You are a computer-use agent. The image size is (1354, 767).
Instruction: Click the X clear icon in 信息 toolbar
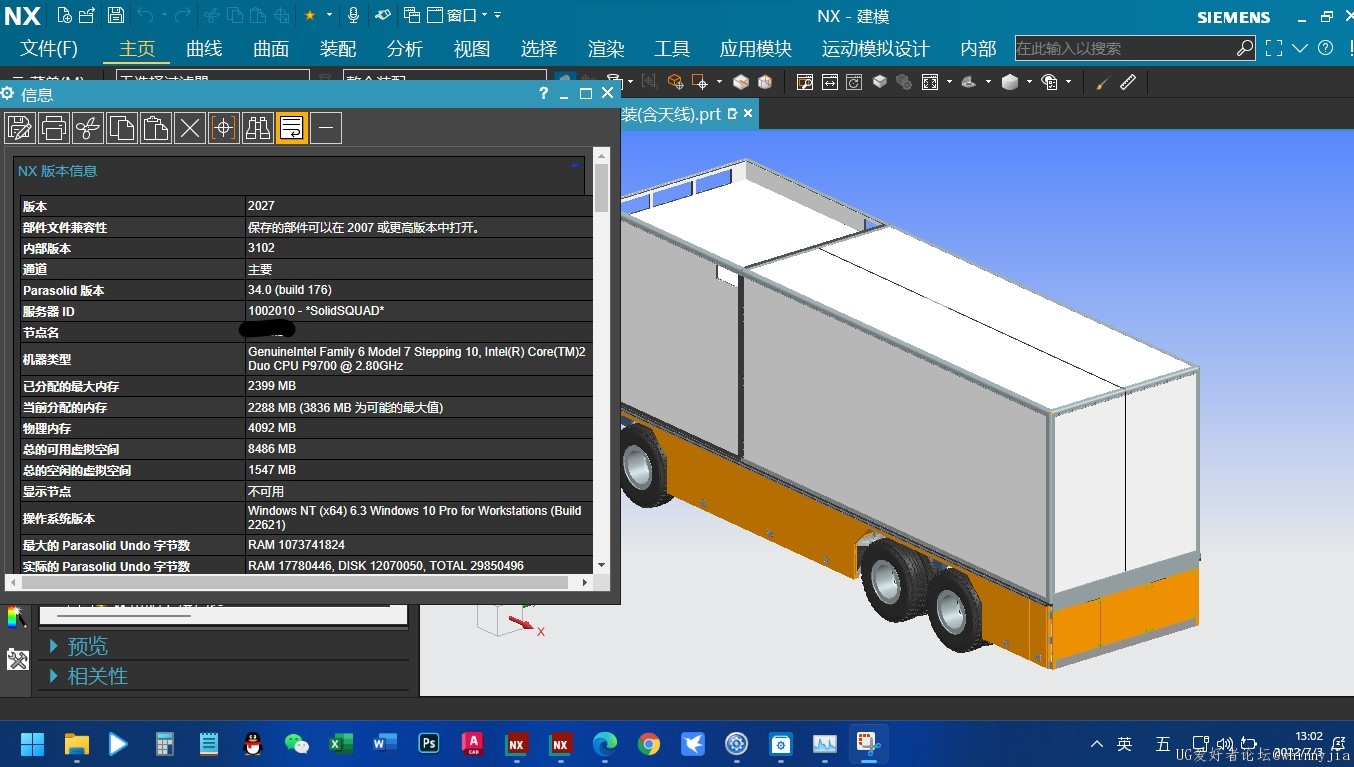[x=190, y=128]
